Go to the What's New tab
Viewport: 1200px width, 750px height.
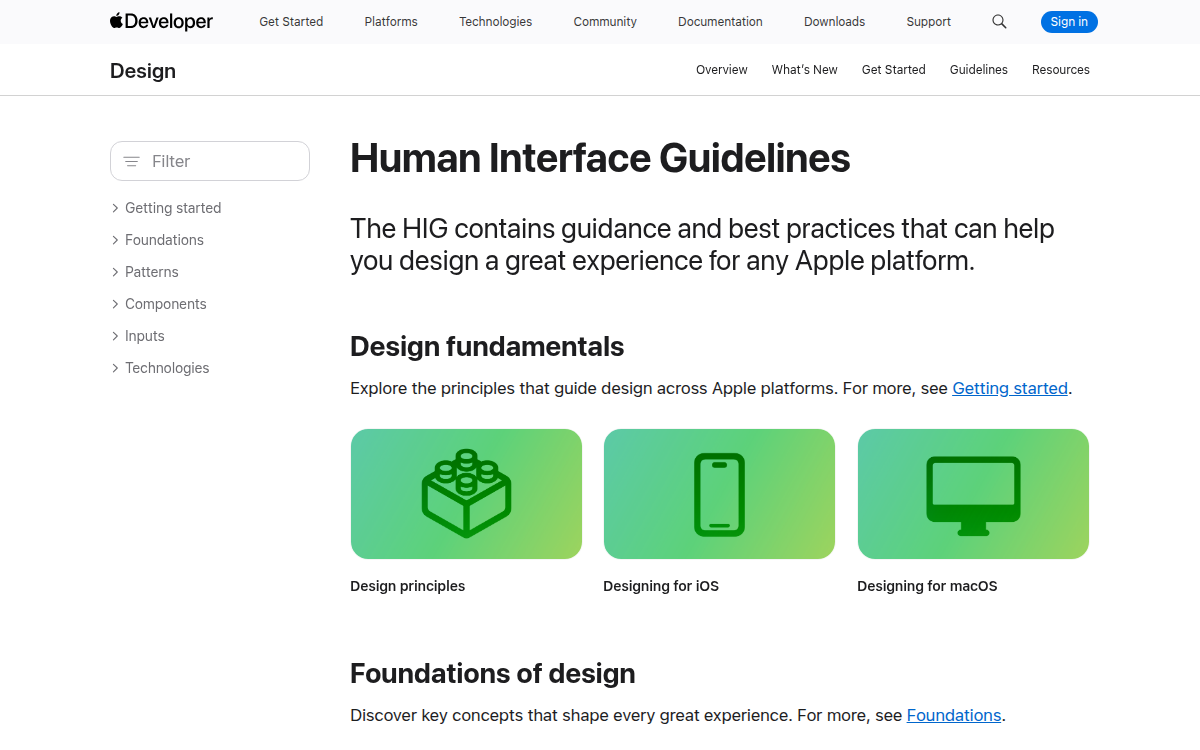point(805,70)
